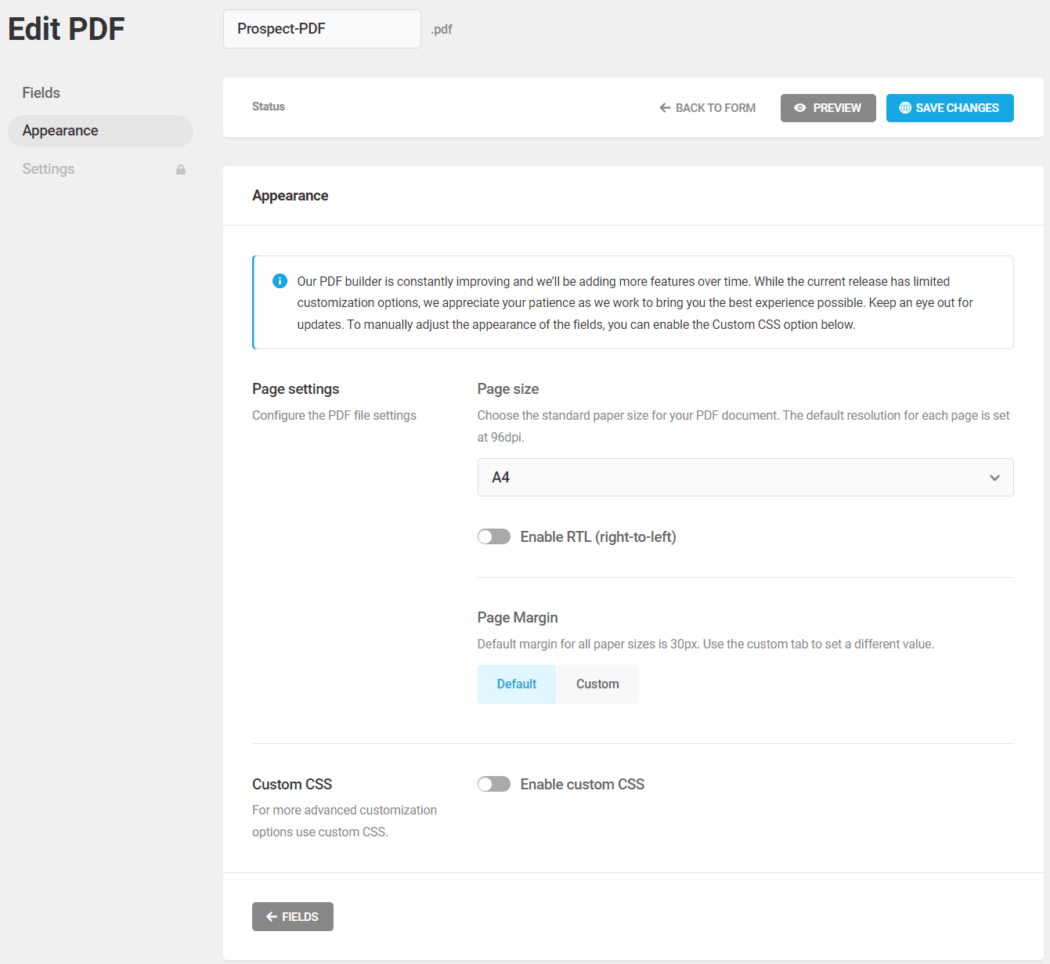Click the lock icon next to Settings
Image resolution: width=1050 pixels, height=964 pixels.
181,169
